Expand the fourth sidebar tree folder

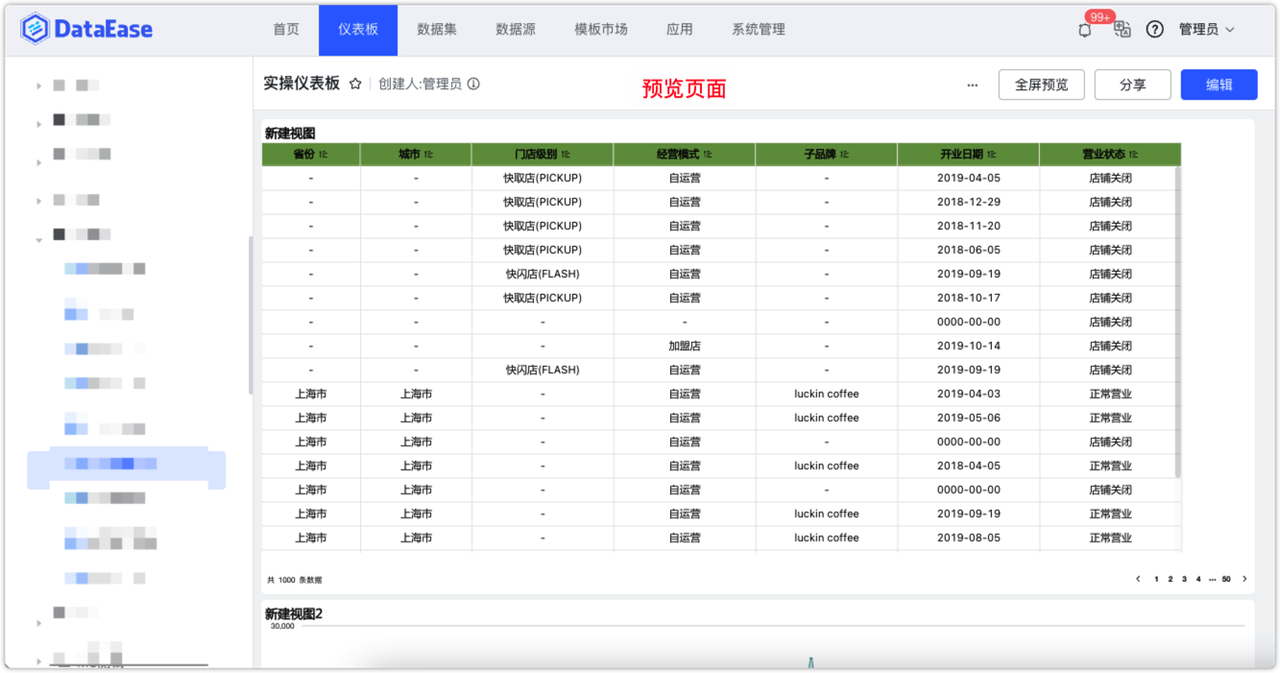(39, 201)
